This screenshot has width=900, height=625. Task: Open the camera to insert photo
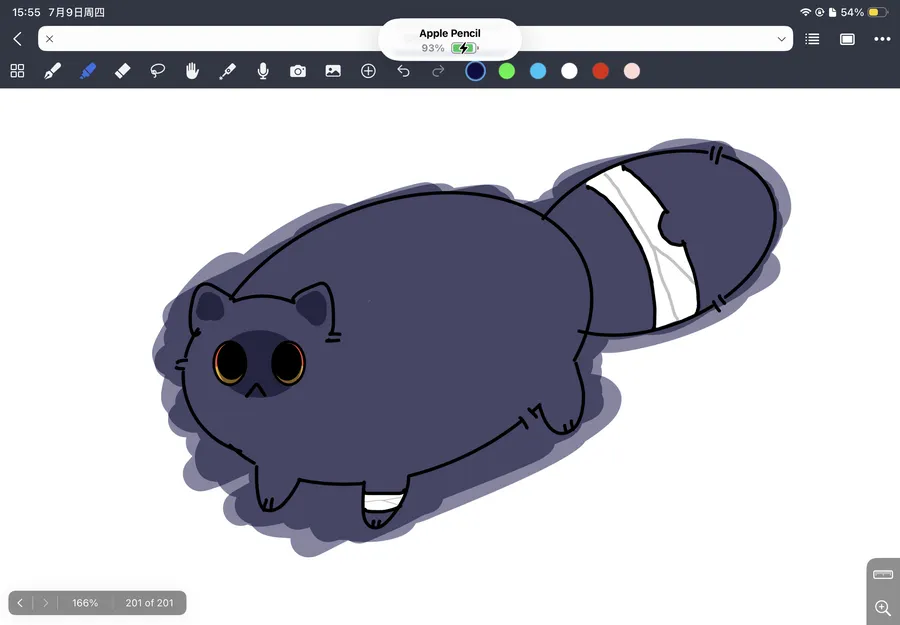(298, 71)
